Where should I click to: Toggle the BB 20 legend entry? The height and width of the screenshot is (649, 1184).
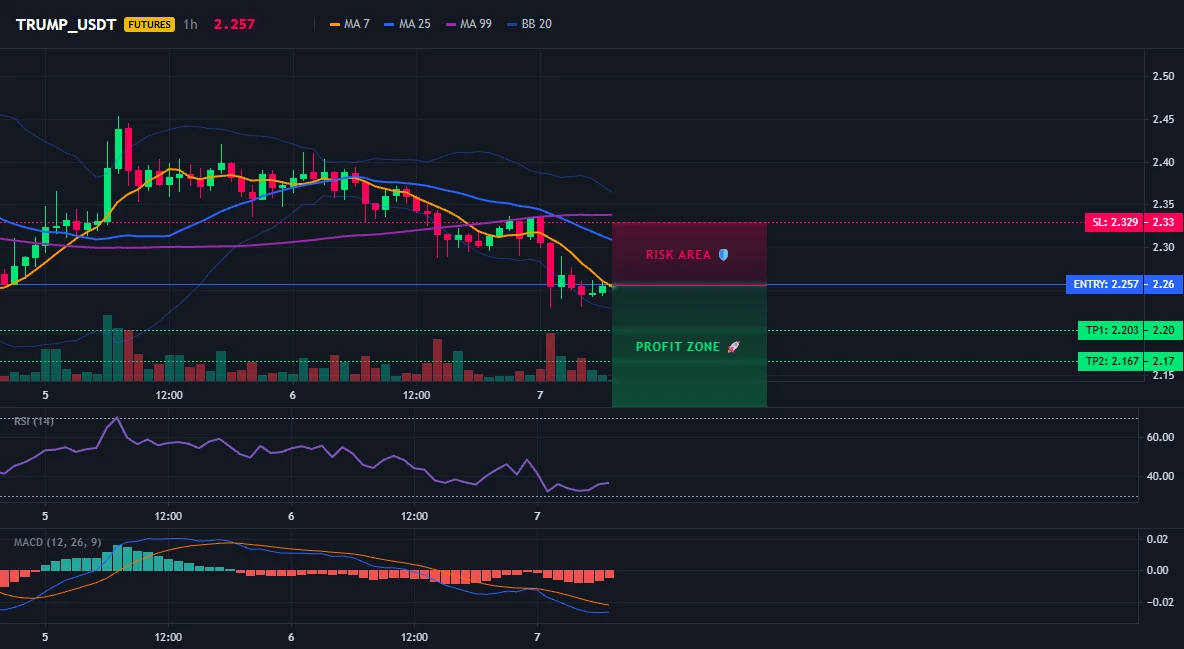(530, 24)
